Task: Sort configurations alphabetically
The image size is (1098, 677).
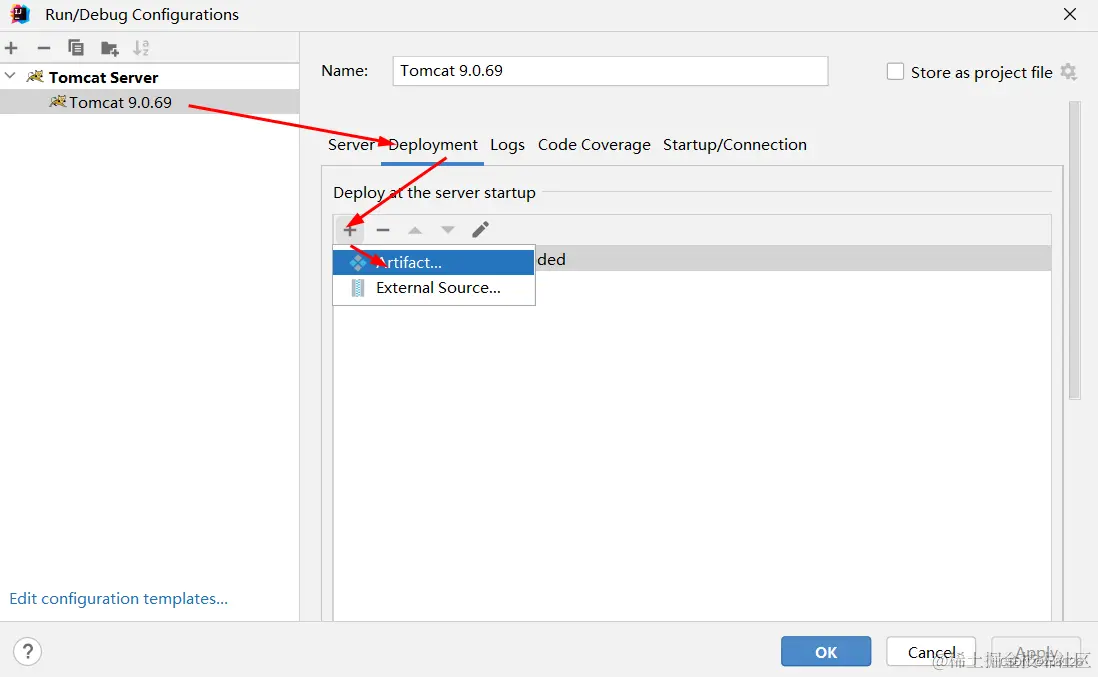Action: [141, 48]
